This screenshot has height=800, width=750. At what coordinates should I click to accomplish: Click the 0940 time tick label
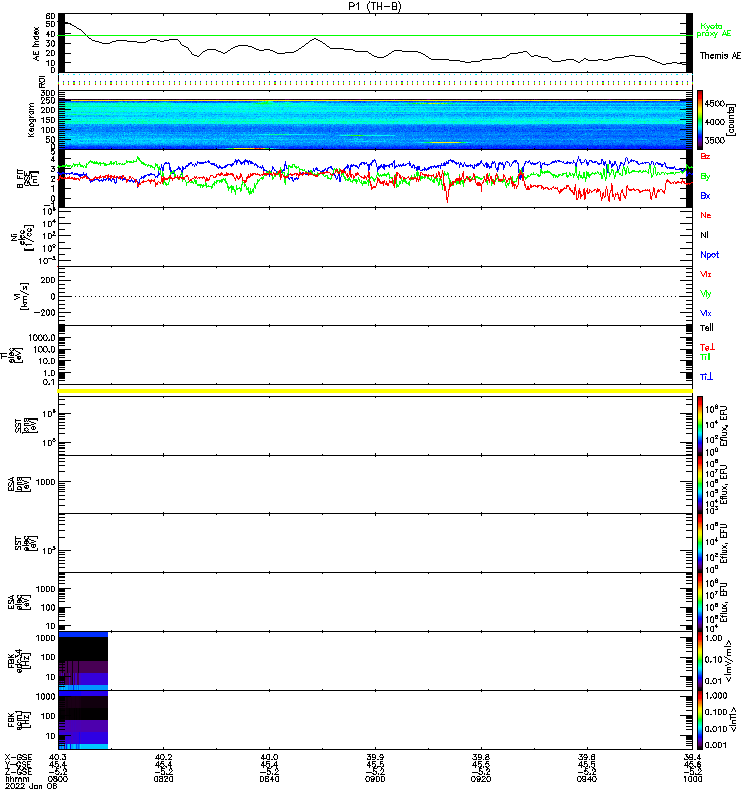pos(587,779)
